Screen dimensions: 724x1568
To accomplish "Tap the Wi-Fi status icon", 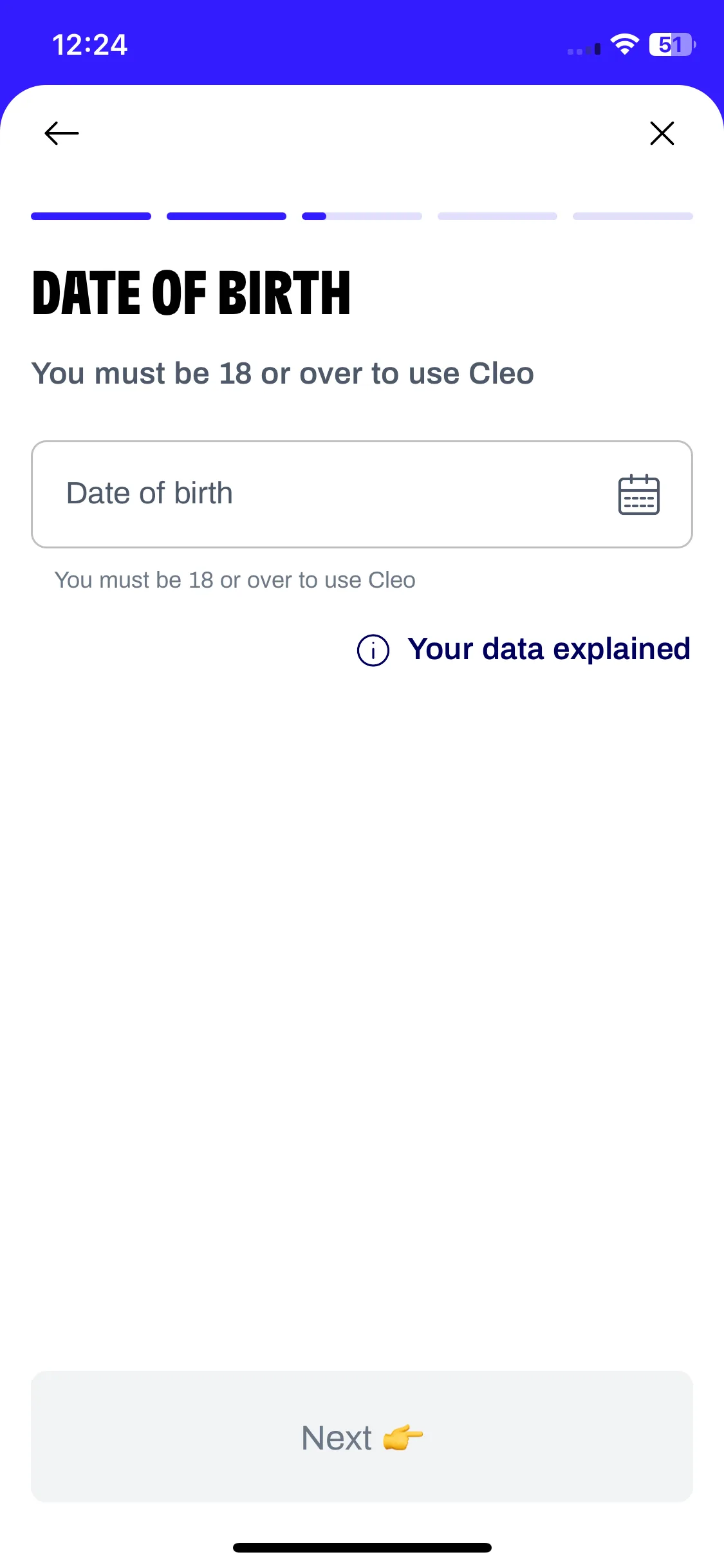I will pyautogui.click(x=624, y=44).
